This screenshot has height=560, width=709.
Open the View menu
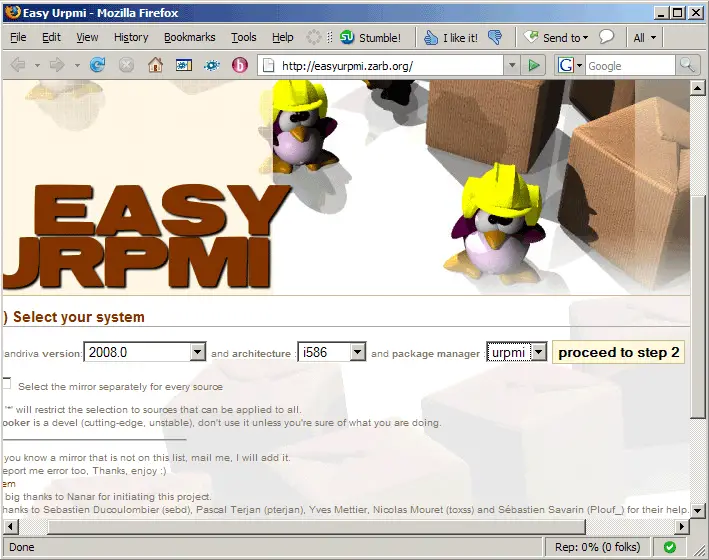87,38
